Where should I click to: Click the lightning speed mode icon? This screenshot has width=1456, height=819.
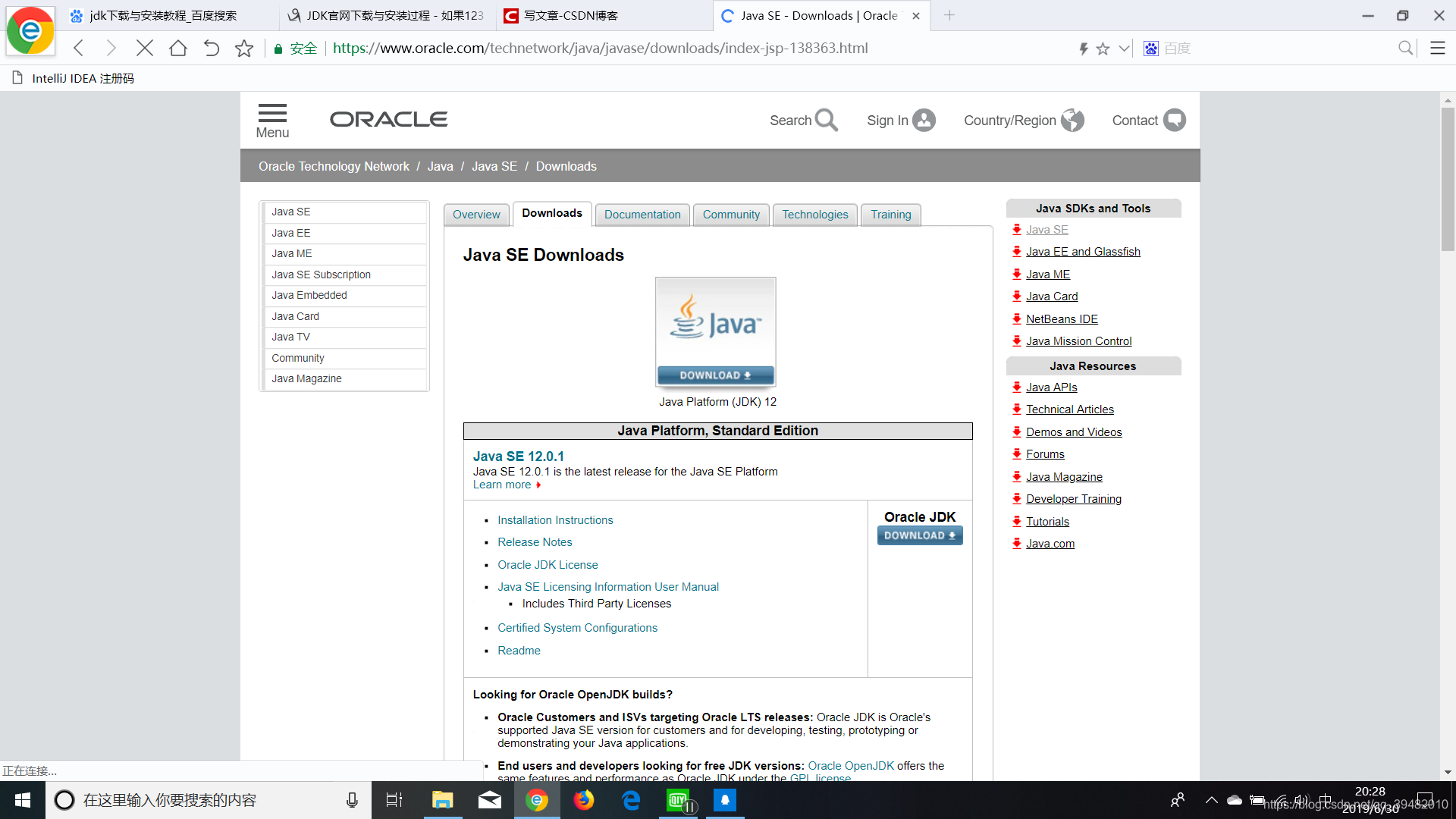coord(1084,49)
